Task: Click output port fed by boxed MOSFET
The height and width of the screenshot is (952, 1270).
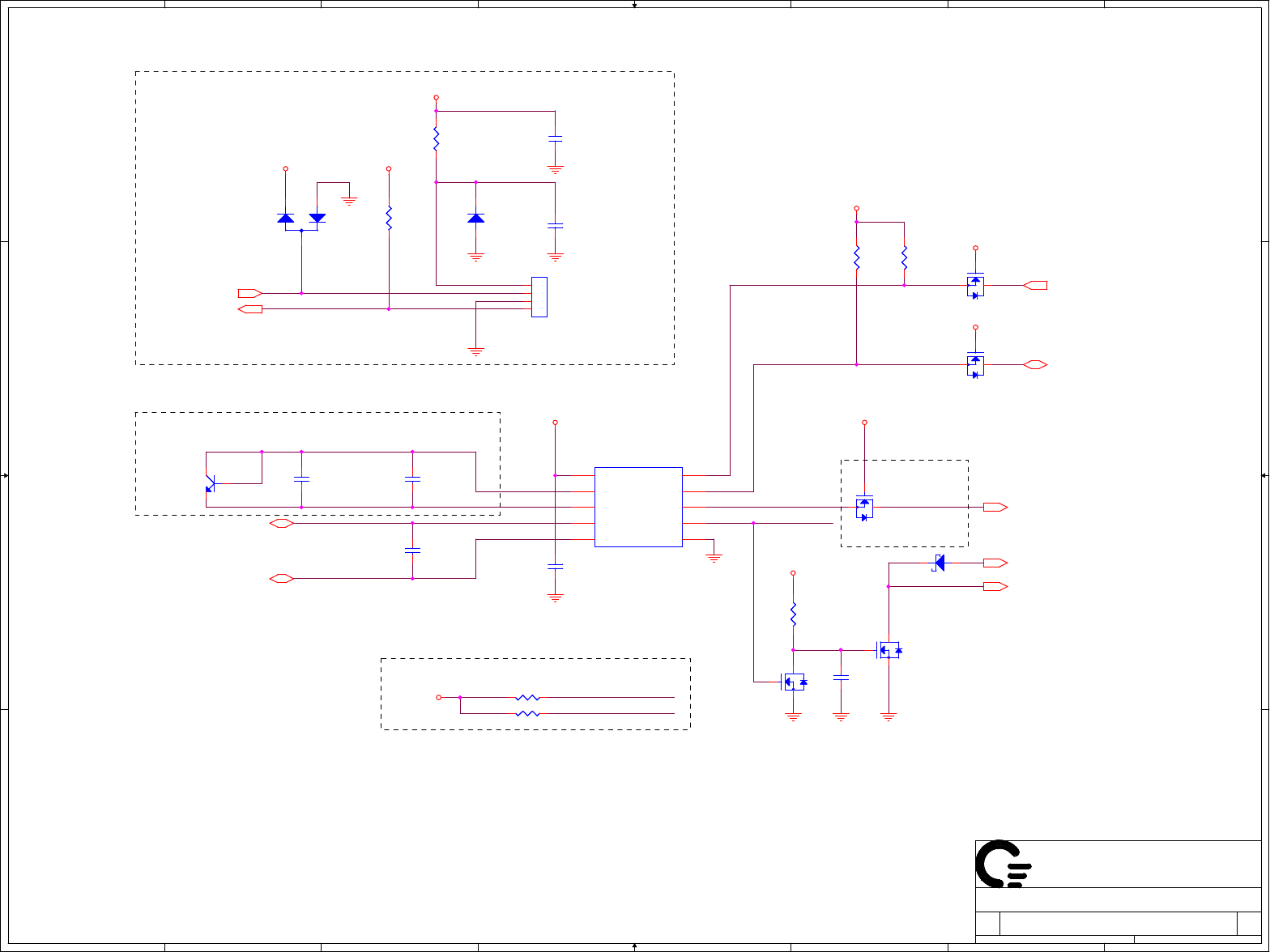Action: 995,508
